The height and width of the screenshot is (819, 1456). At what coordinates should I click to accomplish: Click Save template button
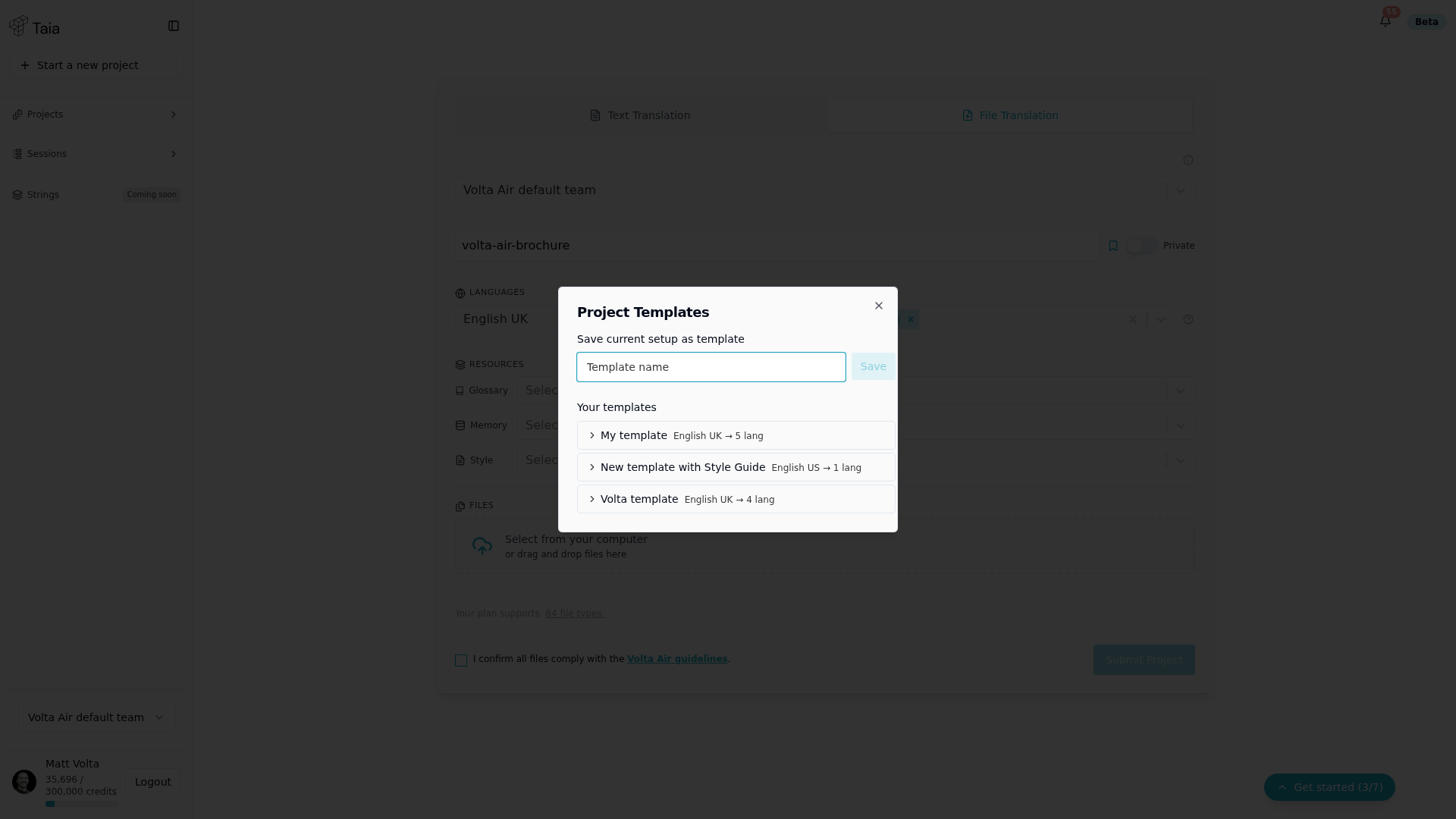pos(873,366)
